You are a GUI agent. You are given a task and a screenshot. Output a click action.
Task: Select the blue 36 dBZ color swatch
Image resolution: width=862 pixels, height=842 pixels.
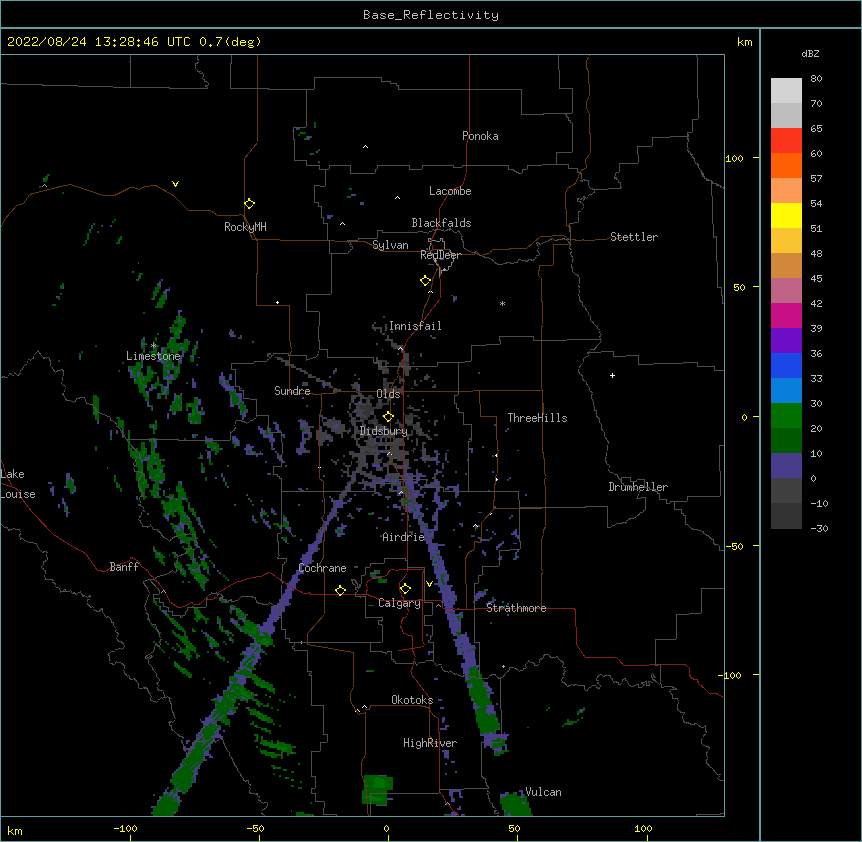coord(786,365)
